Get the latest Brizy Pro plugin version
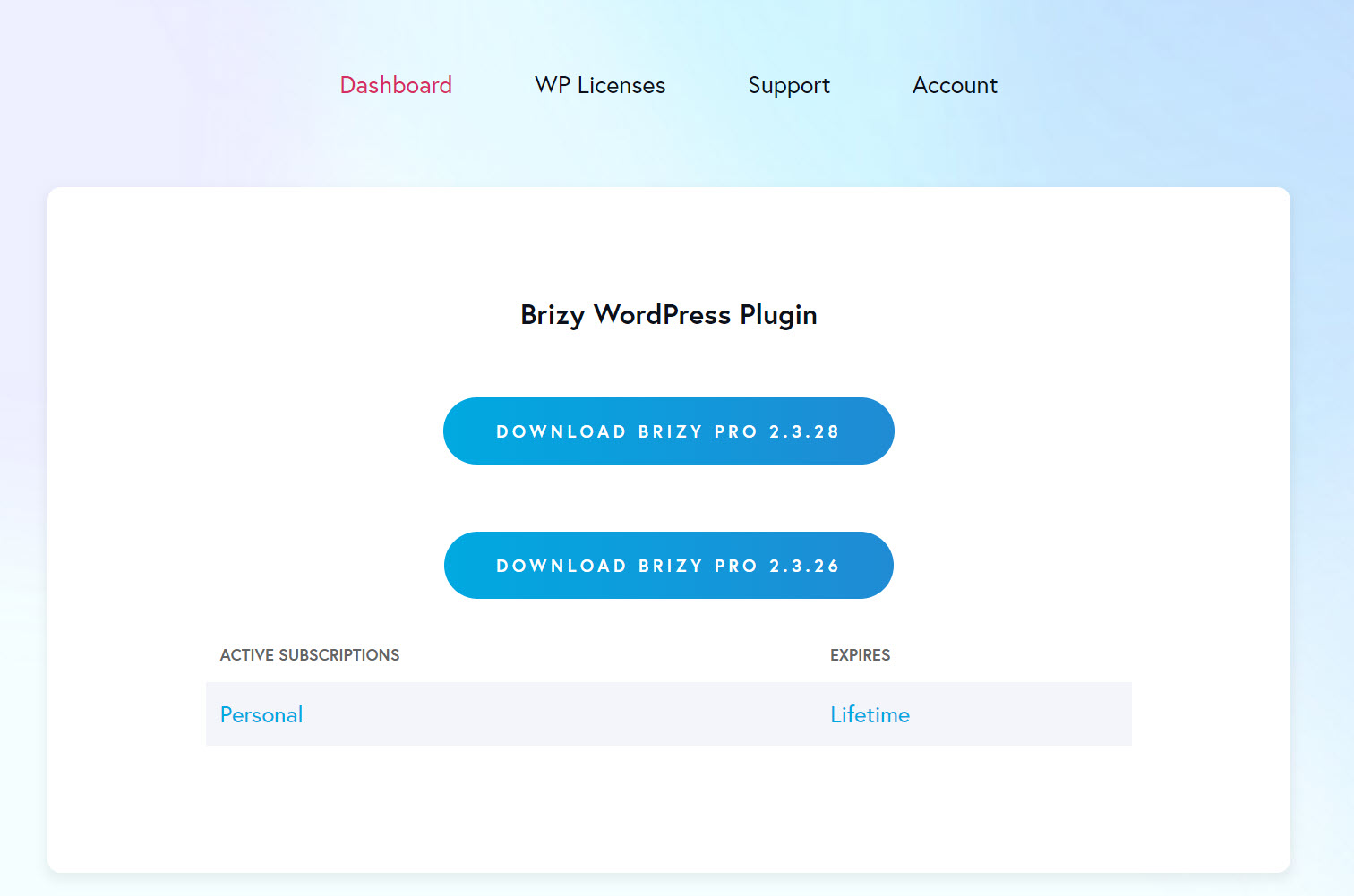 [668, 431]
